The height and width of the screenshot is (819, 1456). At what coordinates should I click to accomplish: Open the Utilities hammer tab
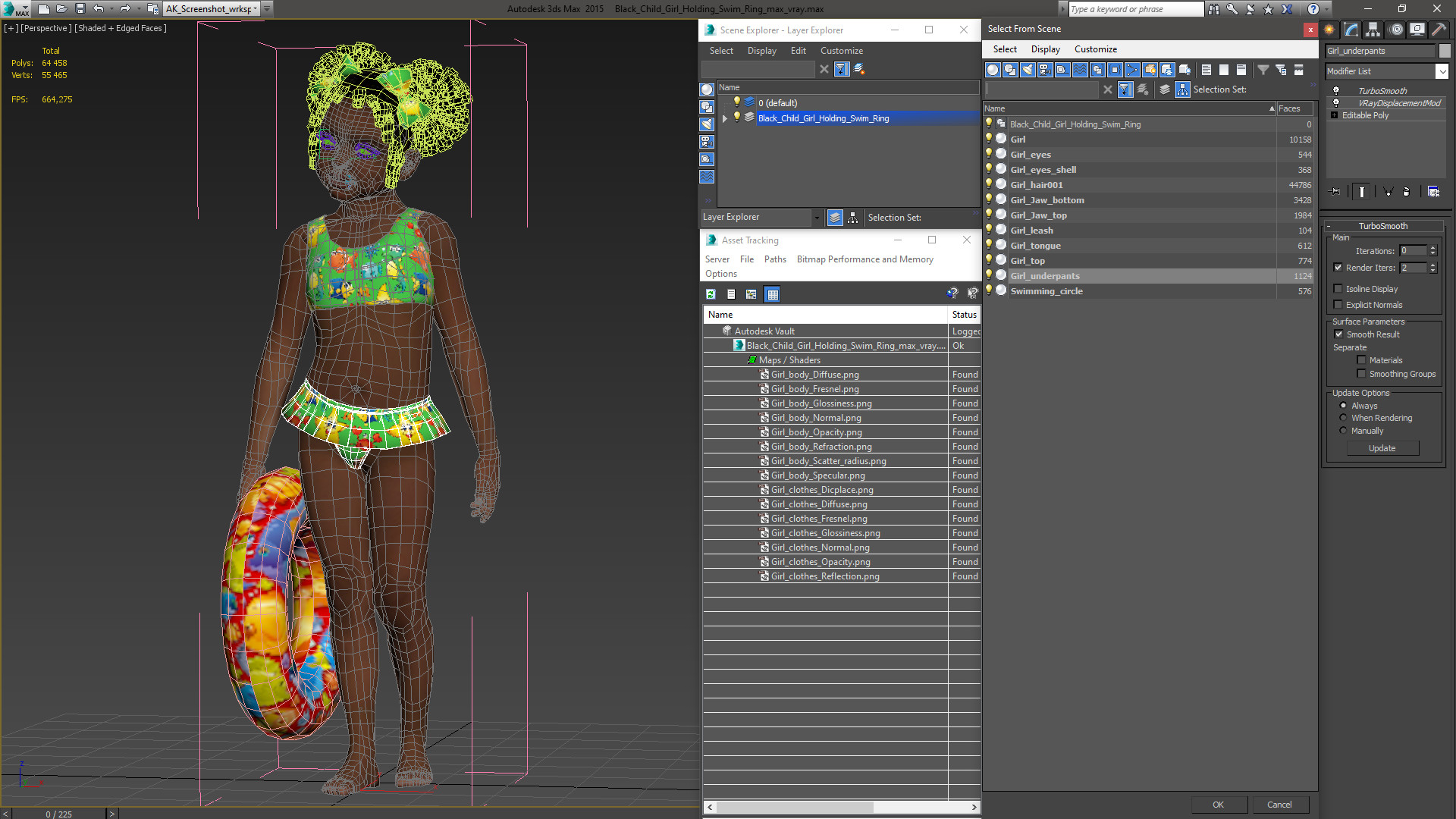[x=1439, y=30]
